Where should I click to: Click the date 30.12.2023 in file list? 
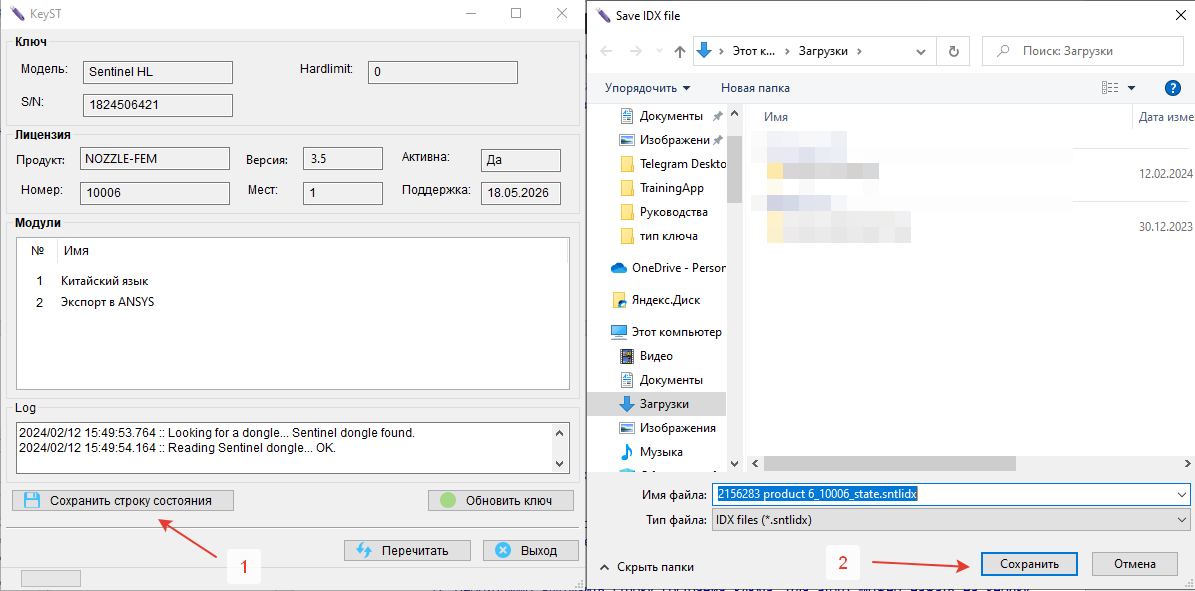coord(1164,227)
